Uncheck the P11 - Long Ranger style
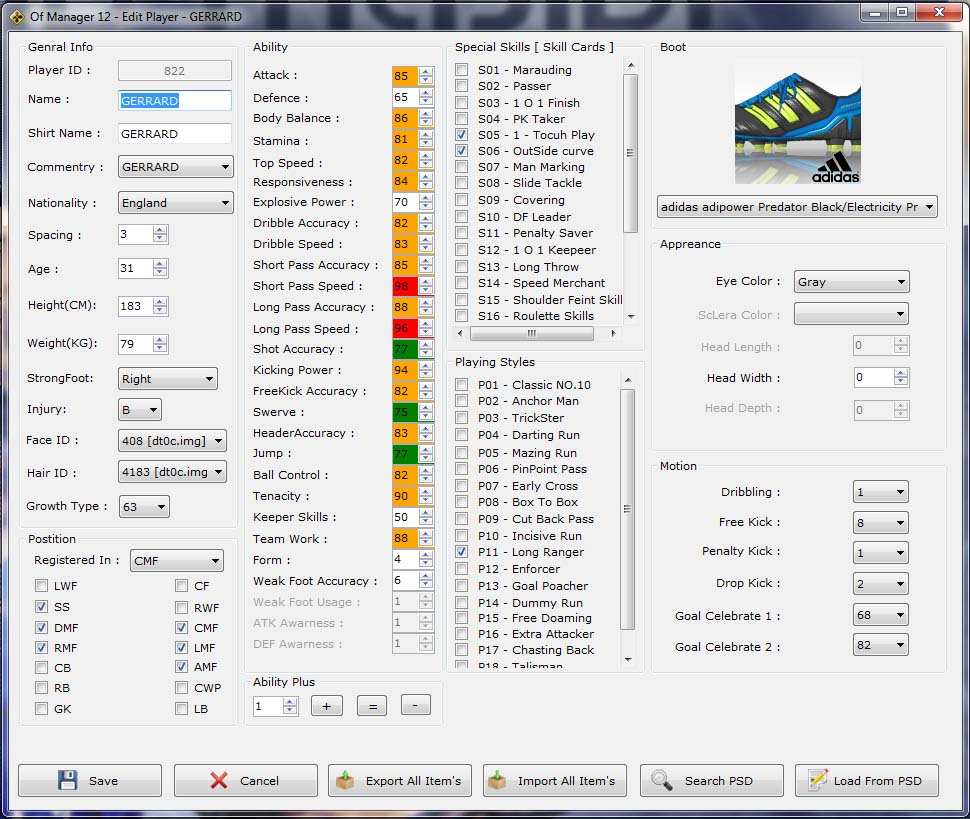This screenshot has width=970, height=819. [461, 552]
